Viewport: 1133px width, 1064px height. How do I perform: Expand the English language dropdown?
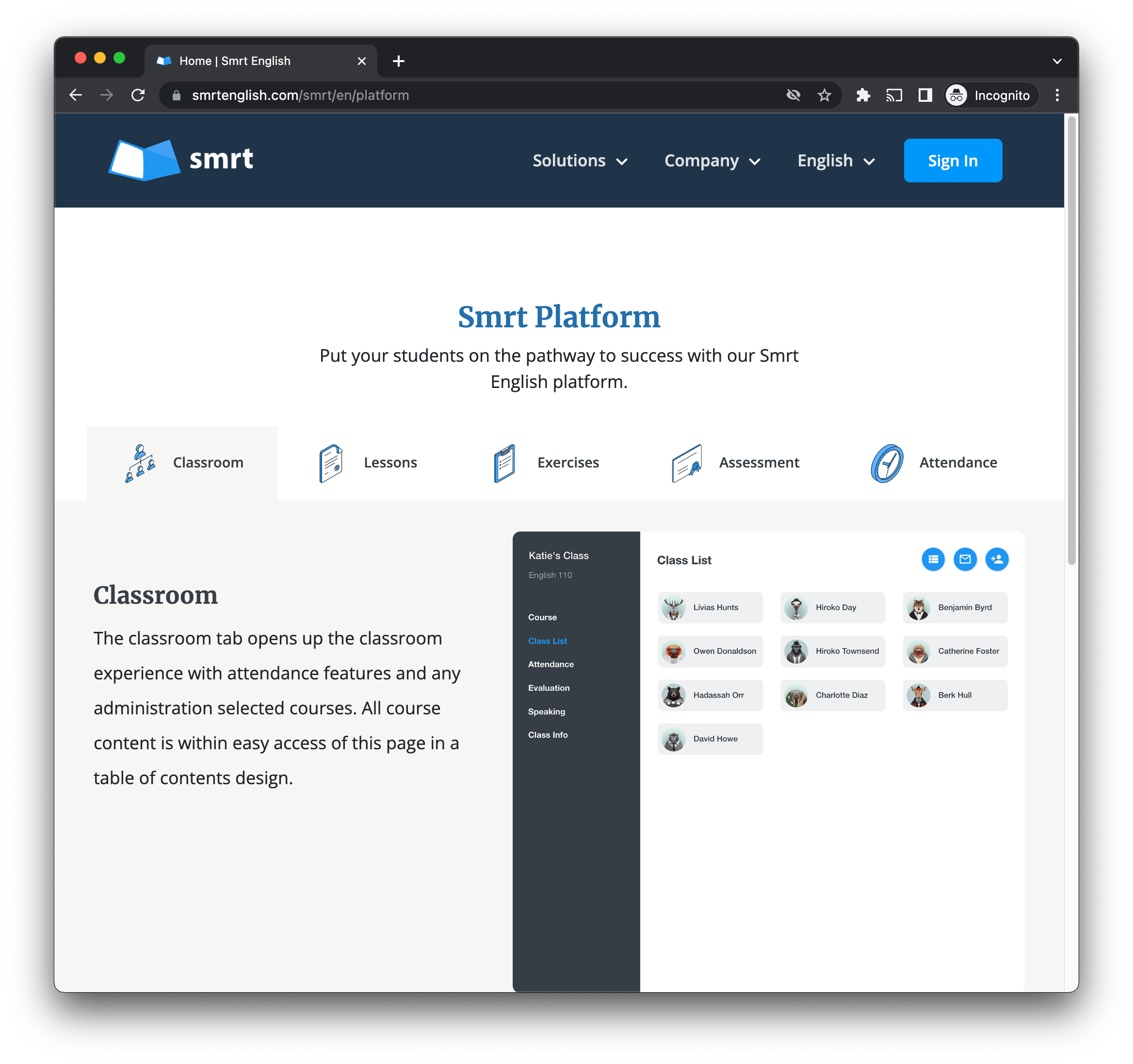[x=836, y=161]
